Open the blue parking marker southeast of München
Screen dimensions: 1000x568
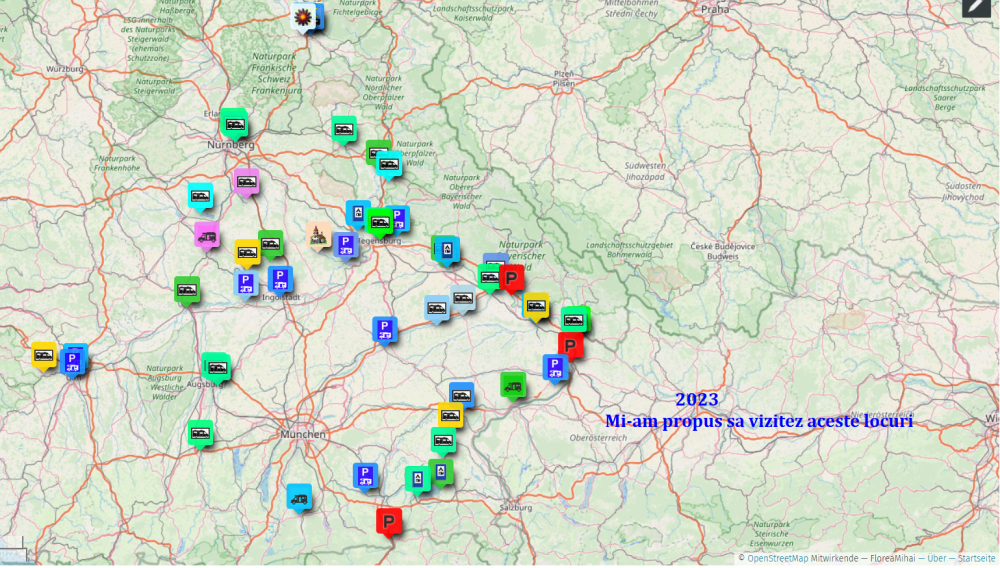[x=365, y=475]
